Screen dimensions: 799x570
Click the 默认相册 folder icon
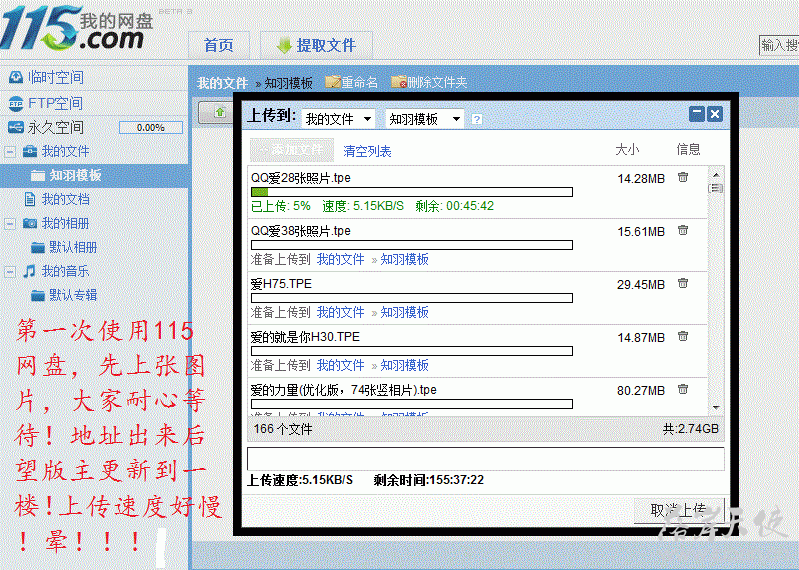point(38,248)
